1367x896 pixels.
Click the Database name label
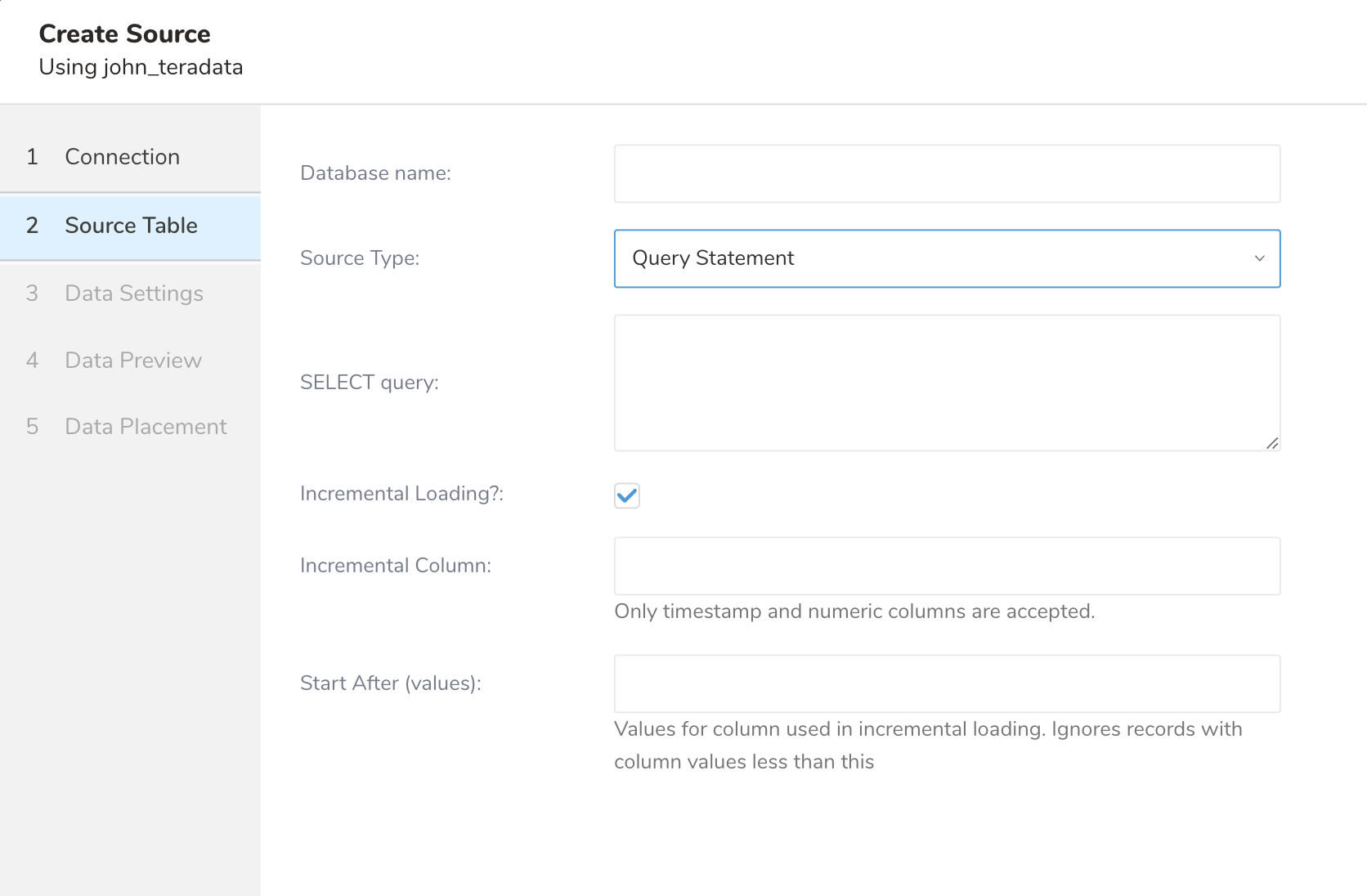[375, 173]
